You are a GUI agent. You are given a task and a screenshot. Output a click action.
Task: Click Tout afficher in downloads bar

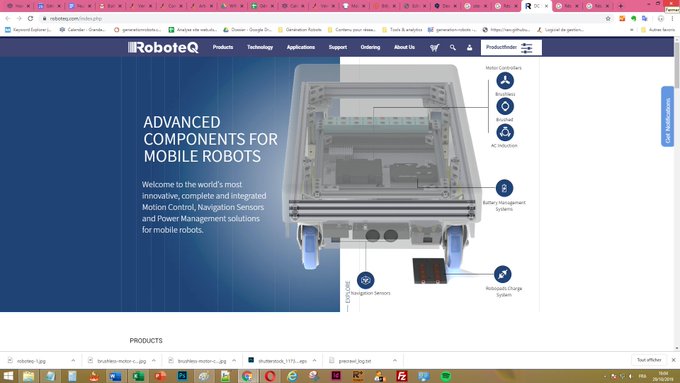(x=649, y=360)
